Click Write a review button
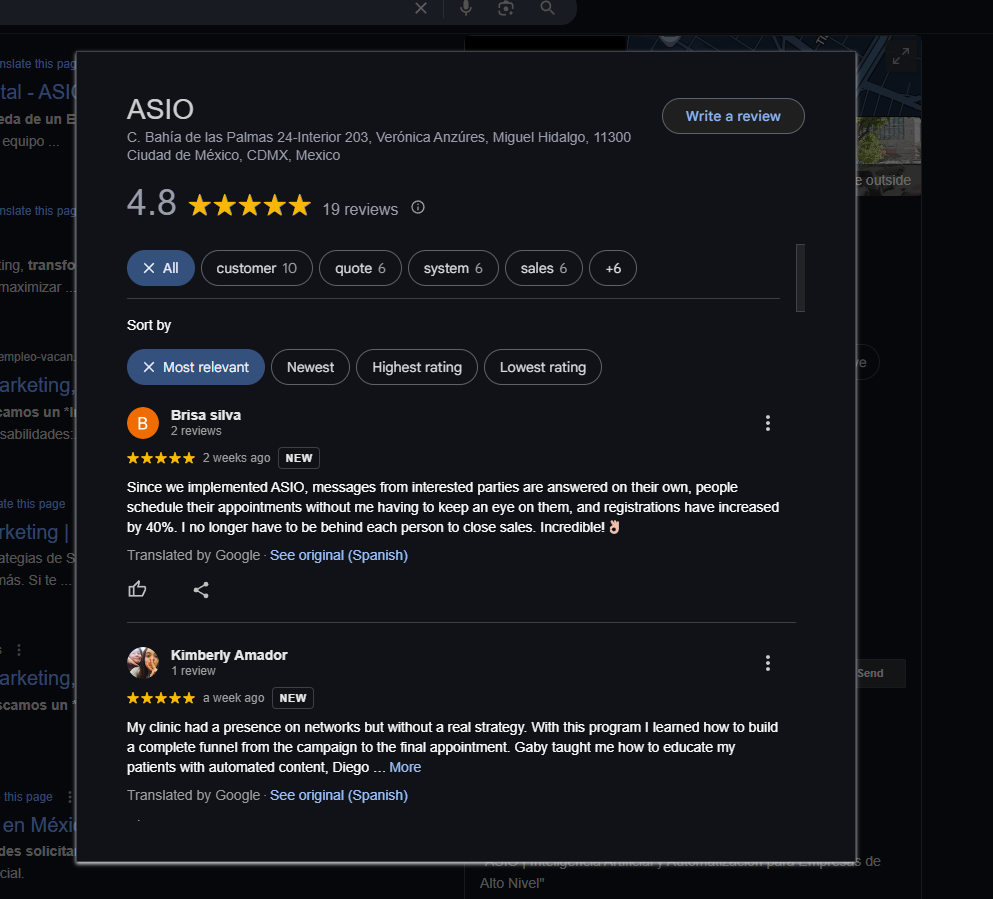 (733, 116)
